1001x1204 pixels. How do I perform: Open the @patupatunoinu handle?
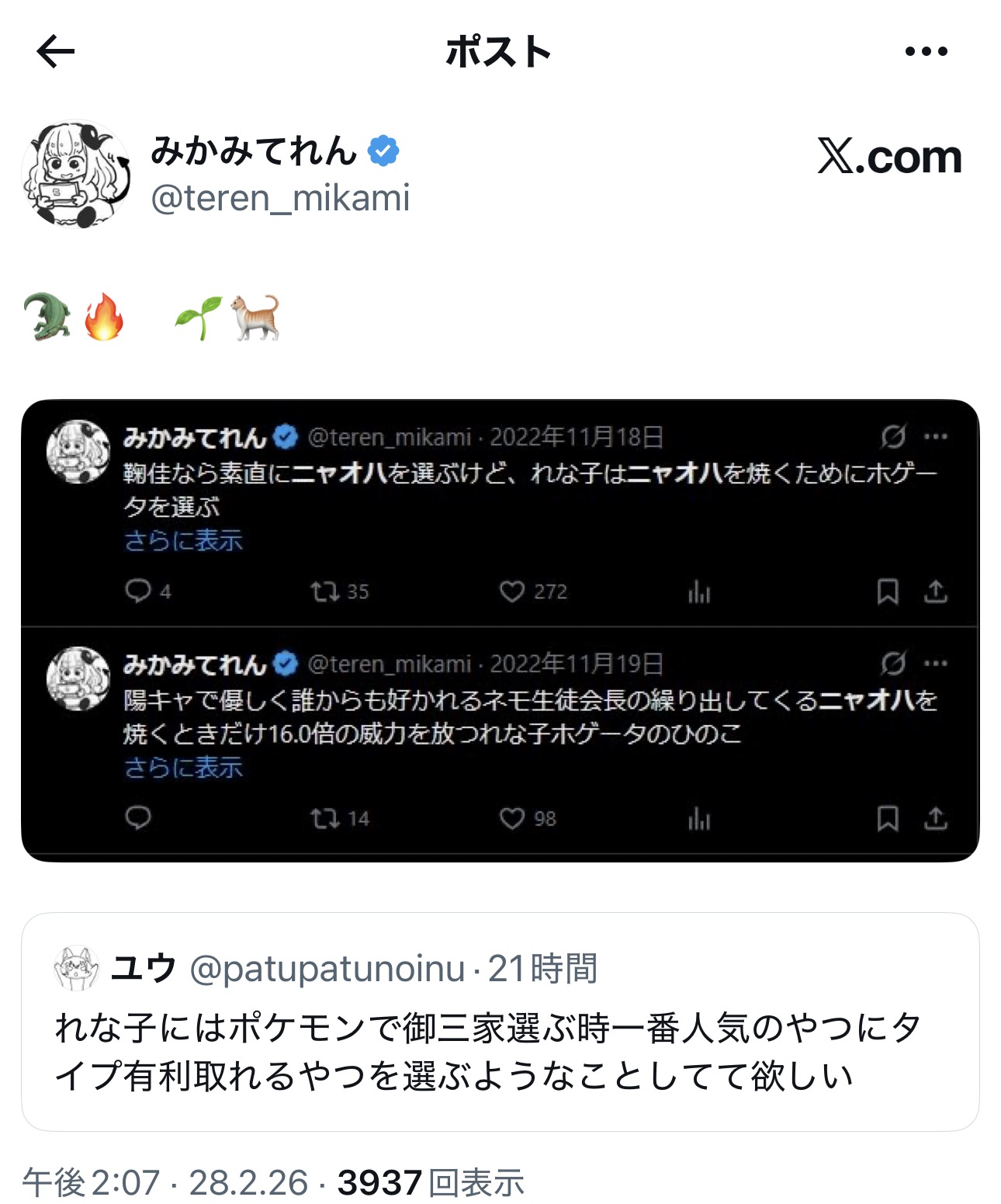(327, 969)
